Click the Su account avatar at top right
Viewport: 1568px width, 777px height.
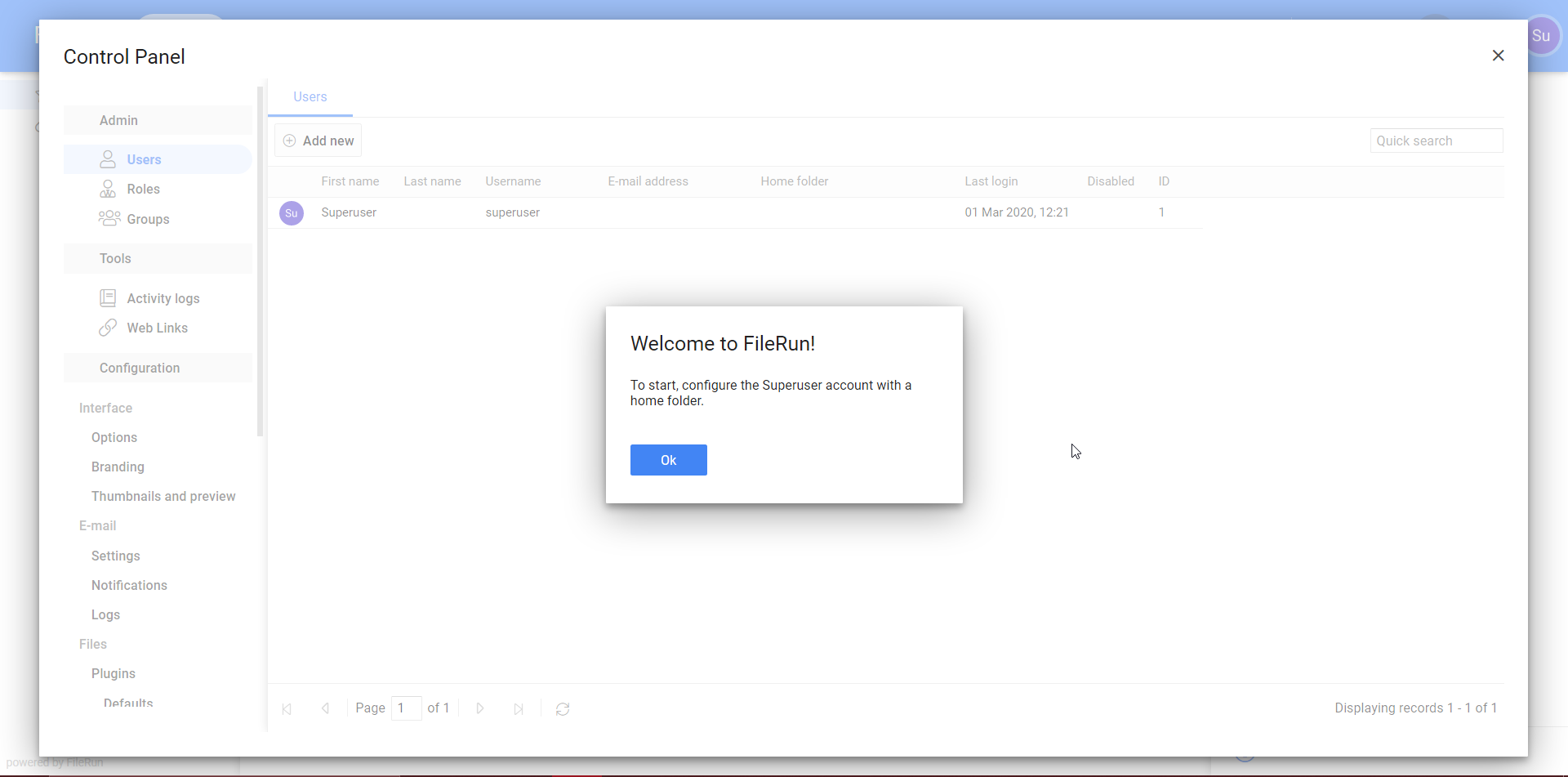[x=1541, y=36]
